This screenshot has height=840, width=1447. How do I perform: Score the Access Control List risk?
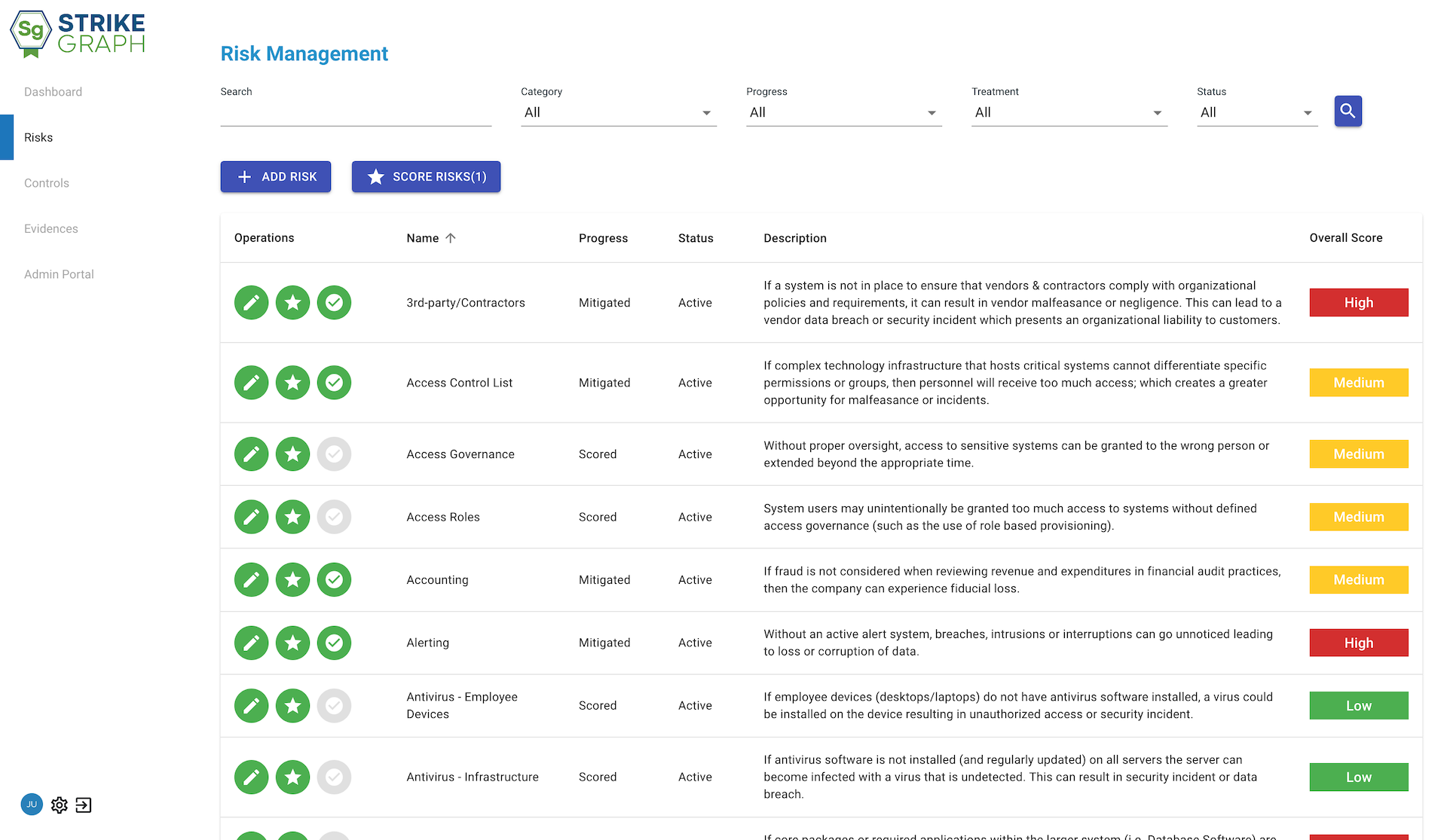click(292, 383)
